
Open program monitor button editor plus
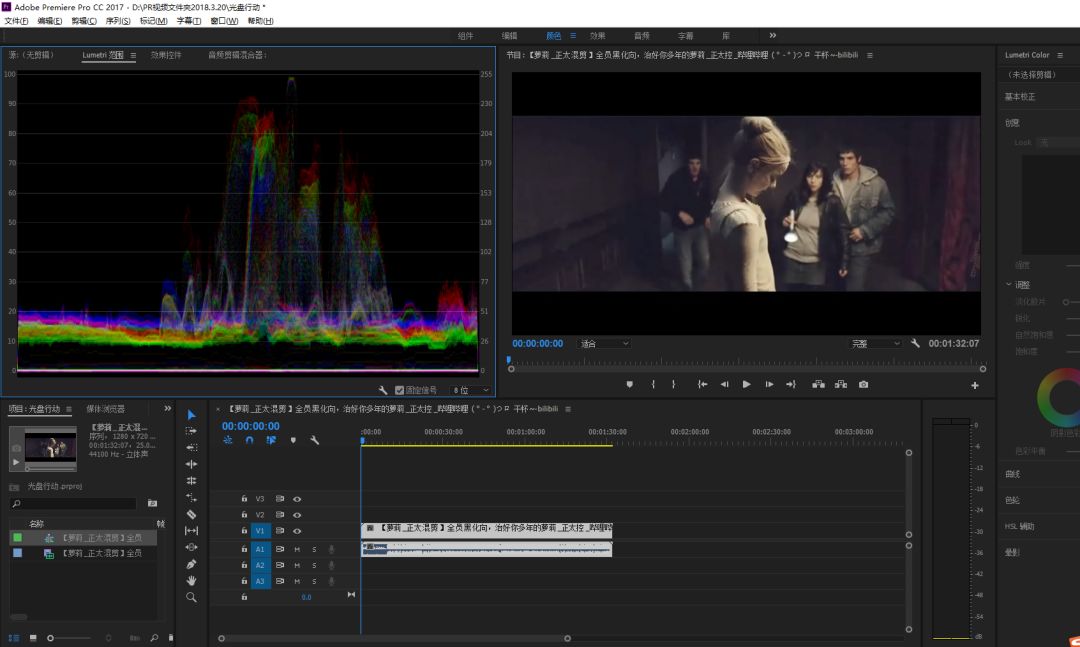pos(975,385)
